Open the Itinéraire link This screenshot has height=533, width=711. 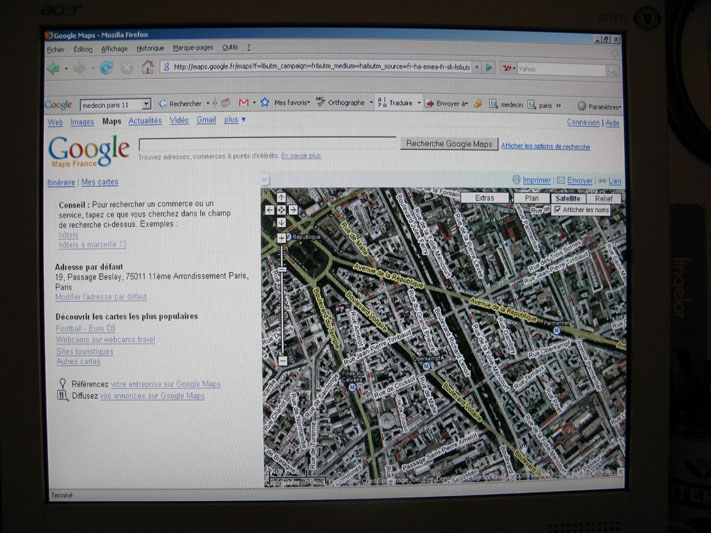61,182
